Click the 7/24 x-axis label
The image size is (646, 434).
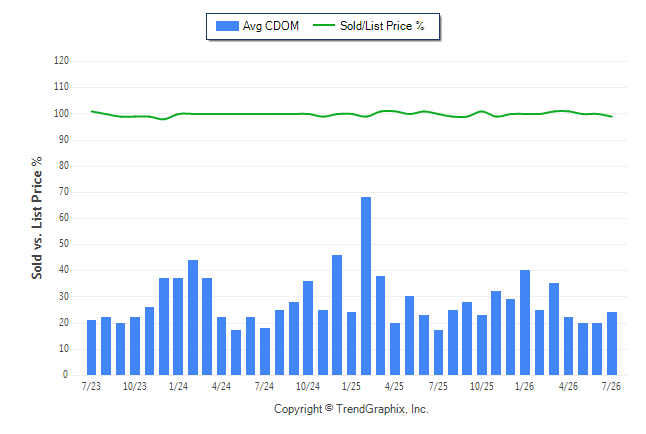coord(264,386)
